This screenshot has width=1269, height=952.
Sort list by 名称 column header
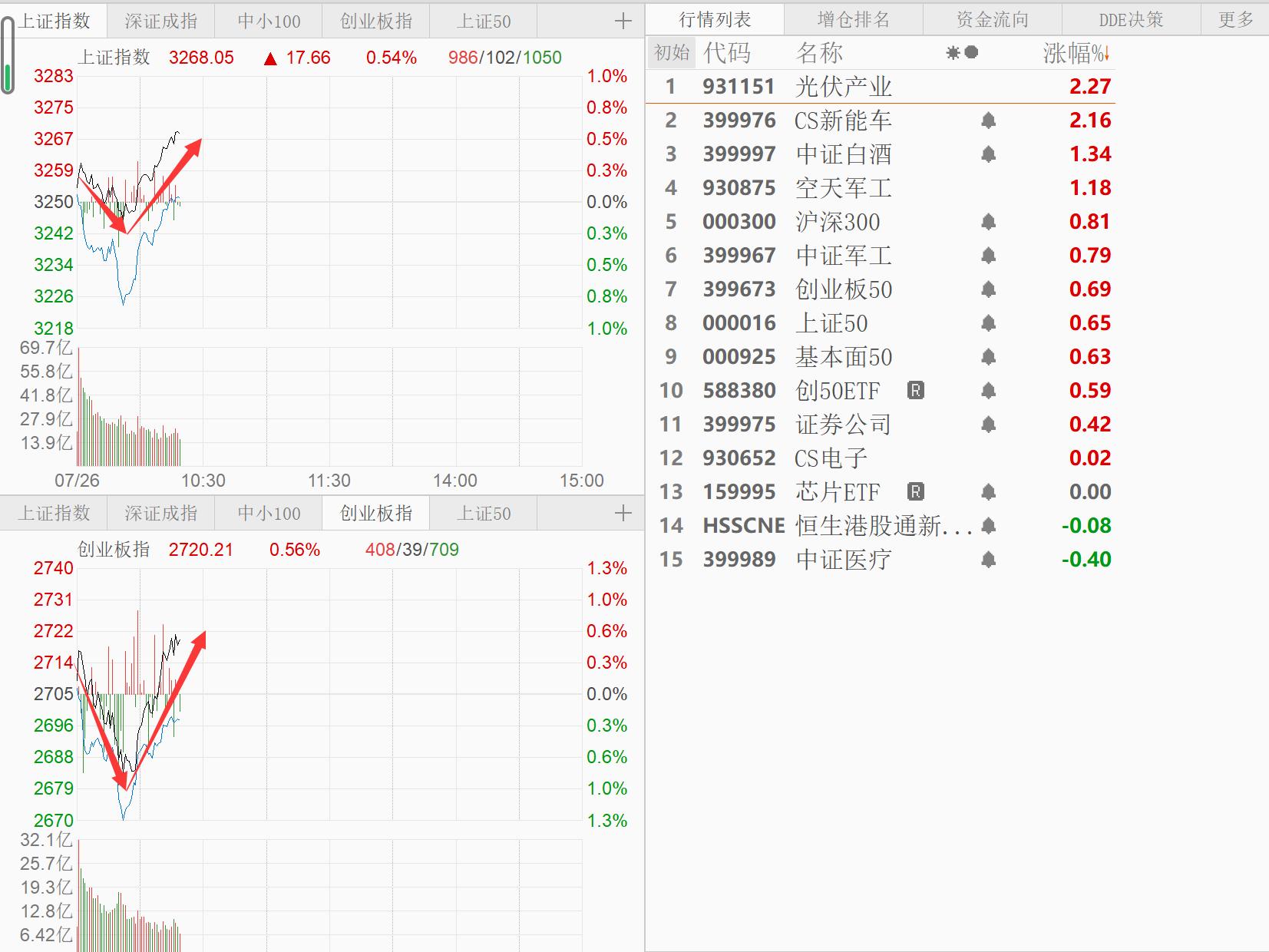point(819,53)
